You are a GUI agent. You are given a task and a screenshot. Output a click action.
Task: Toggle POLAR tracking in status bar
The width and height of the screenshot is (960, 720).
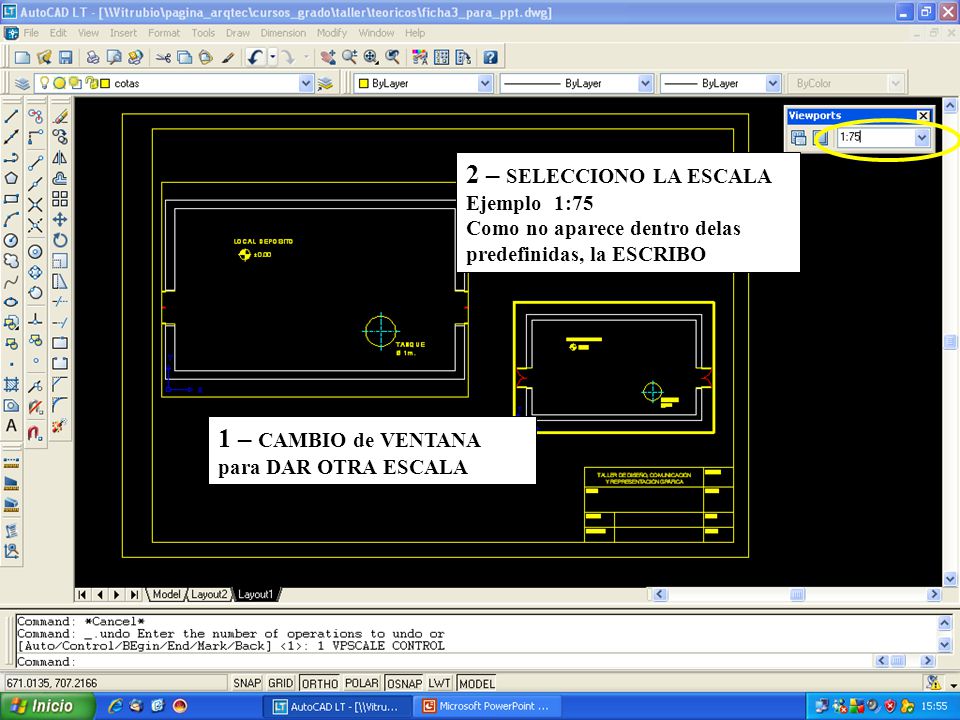[x=361, y=683]
